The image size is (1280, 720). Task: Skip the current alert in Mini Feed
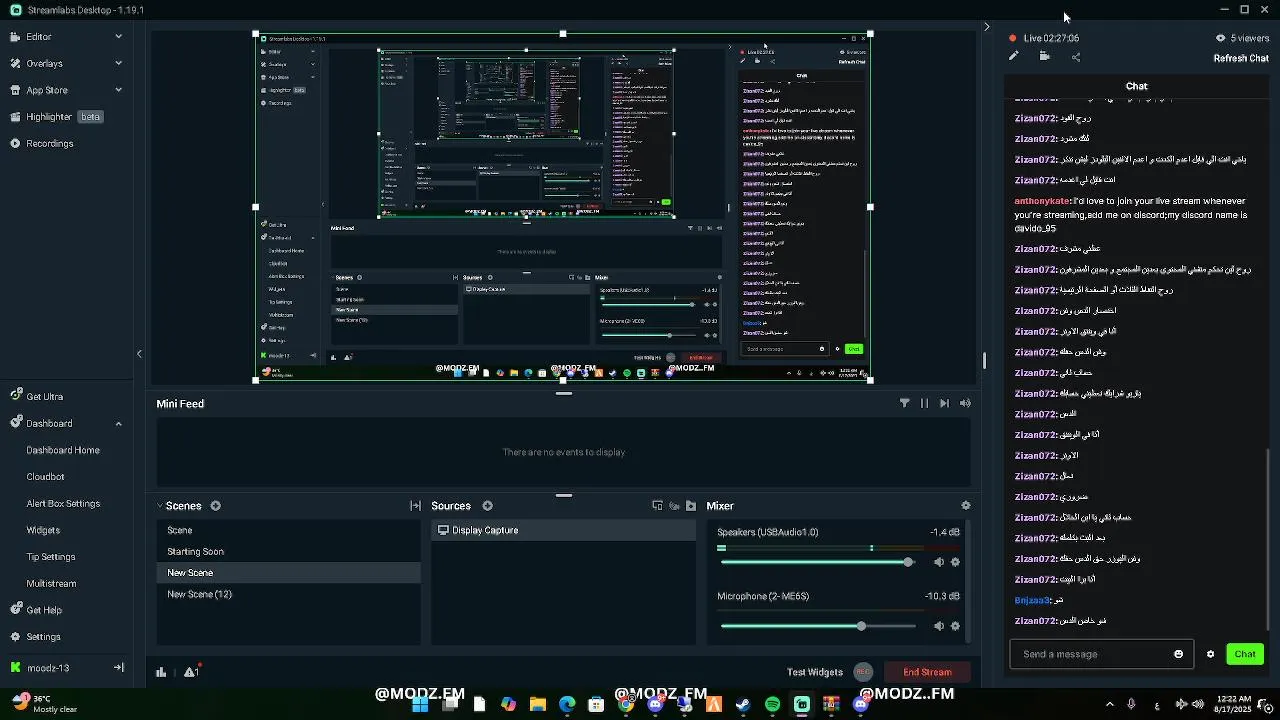[x=944, y=403]
